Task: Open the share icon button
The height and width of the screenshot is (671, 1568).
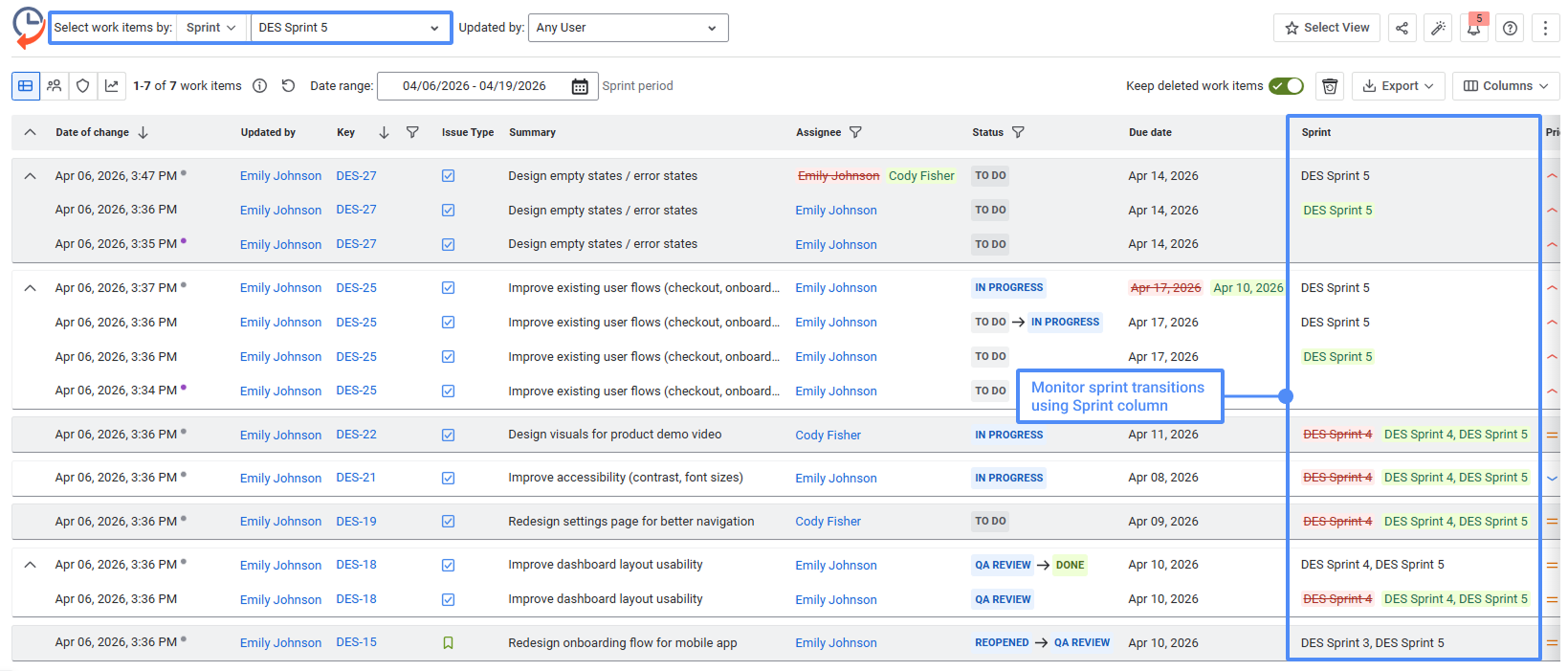Action: click(x=1402, y=28)
